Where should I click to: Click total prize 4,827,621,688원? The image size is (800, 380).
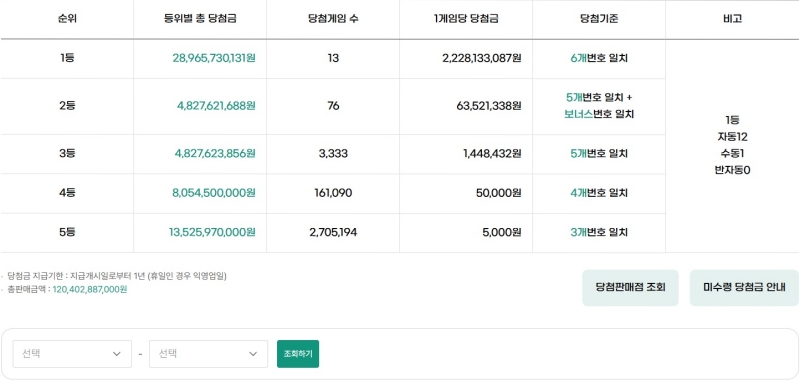[216, 106]
